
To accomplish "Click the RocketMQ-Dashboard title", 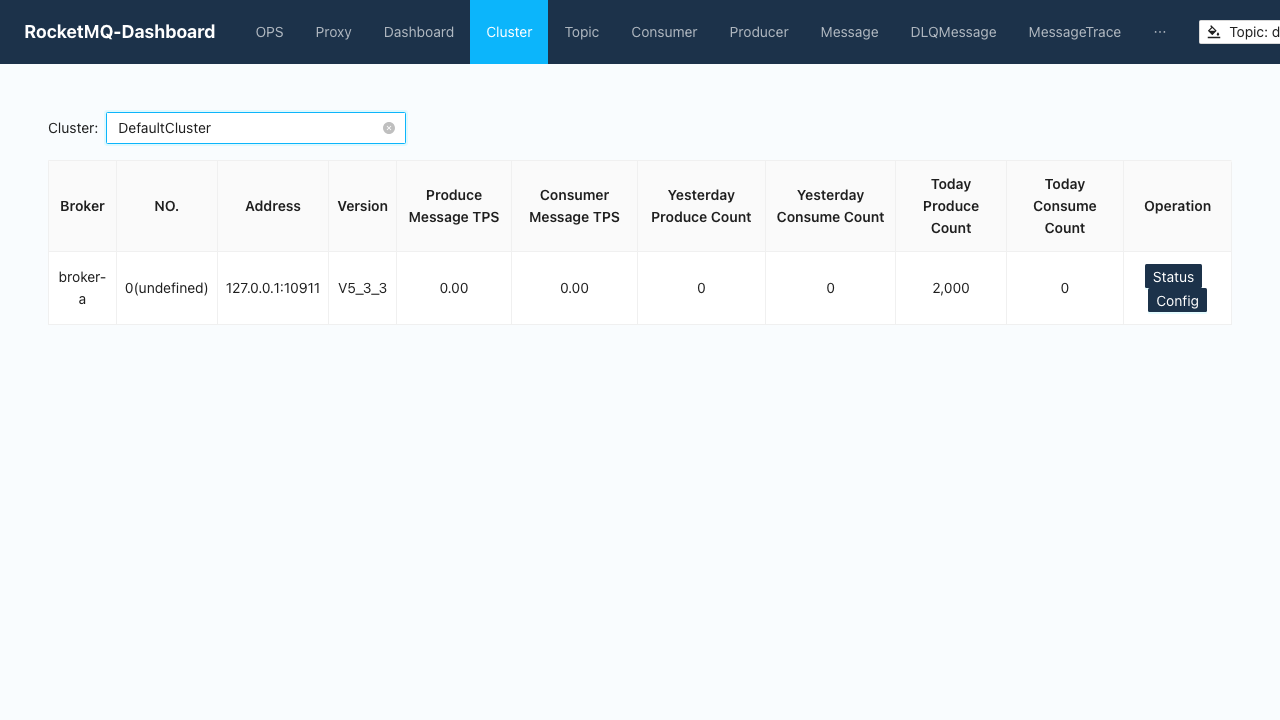I will (x=120, y=32).
